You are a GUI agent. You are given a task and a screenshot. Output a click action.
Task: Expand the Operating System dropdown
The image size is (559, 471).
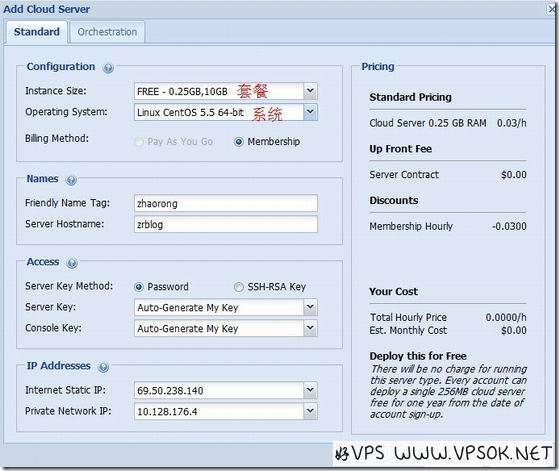(x=310, y=112)
